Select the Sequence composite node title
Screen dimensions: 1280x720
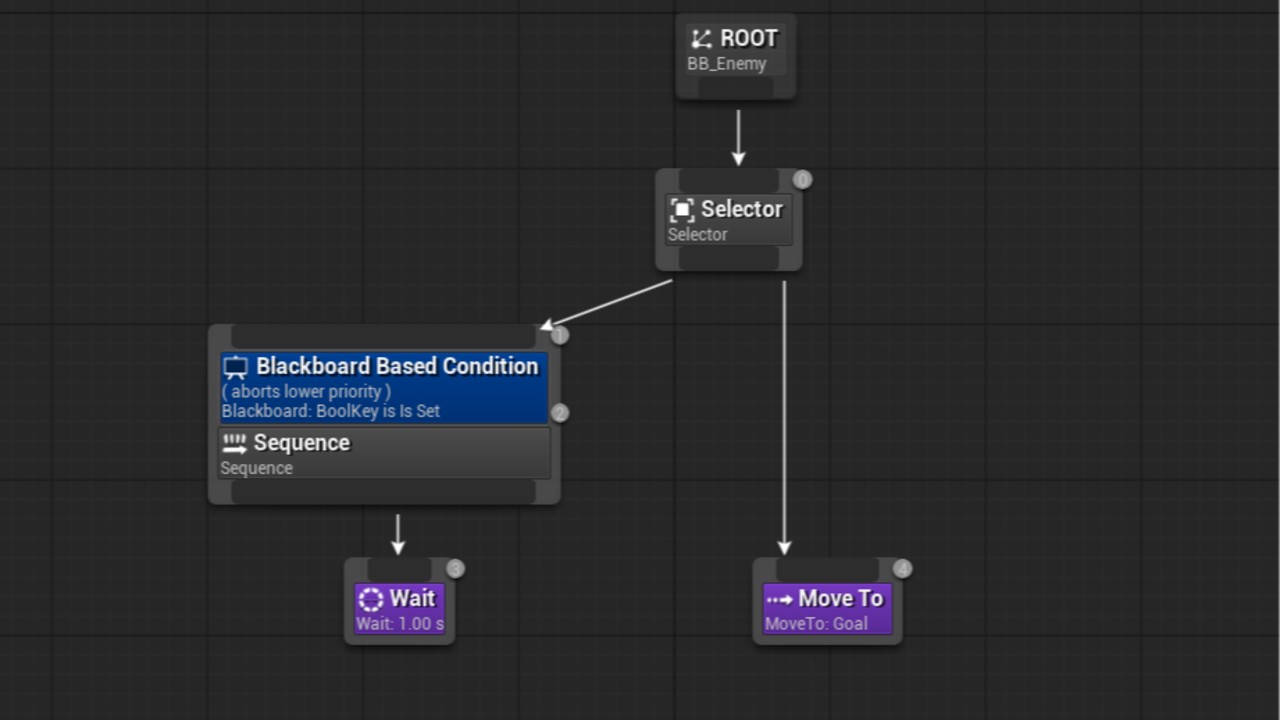click(x=301, y=443)
